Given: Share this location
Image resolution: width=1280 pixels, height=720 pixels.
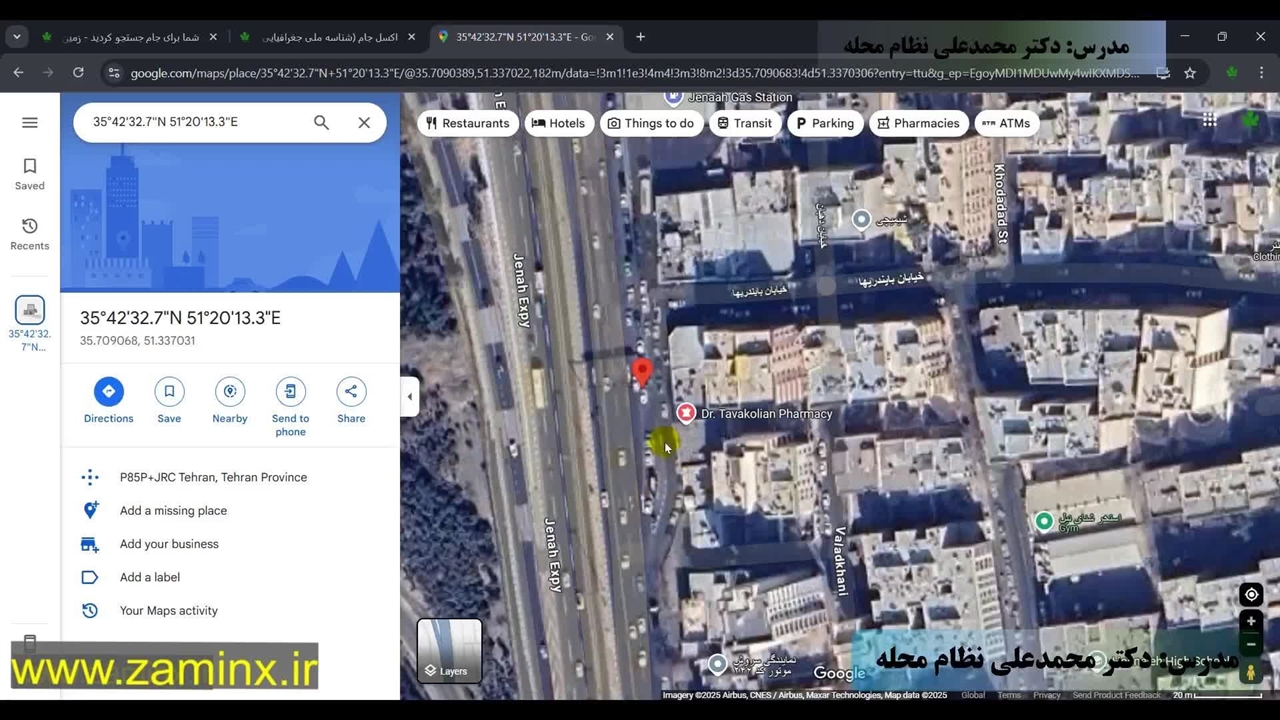Looking at the screenshot, I should click(x=351, y=392).
